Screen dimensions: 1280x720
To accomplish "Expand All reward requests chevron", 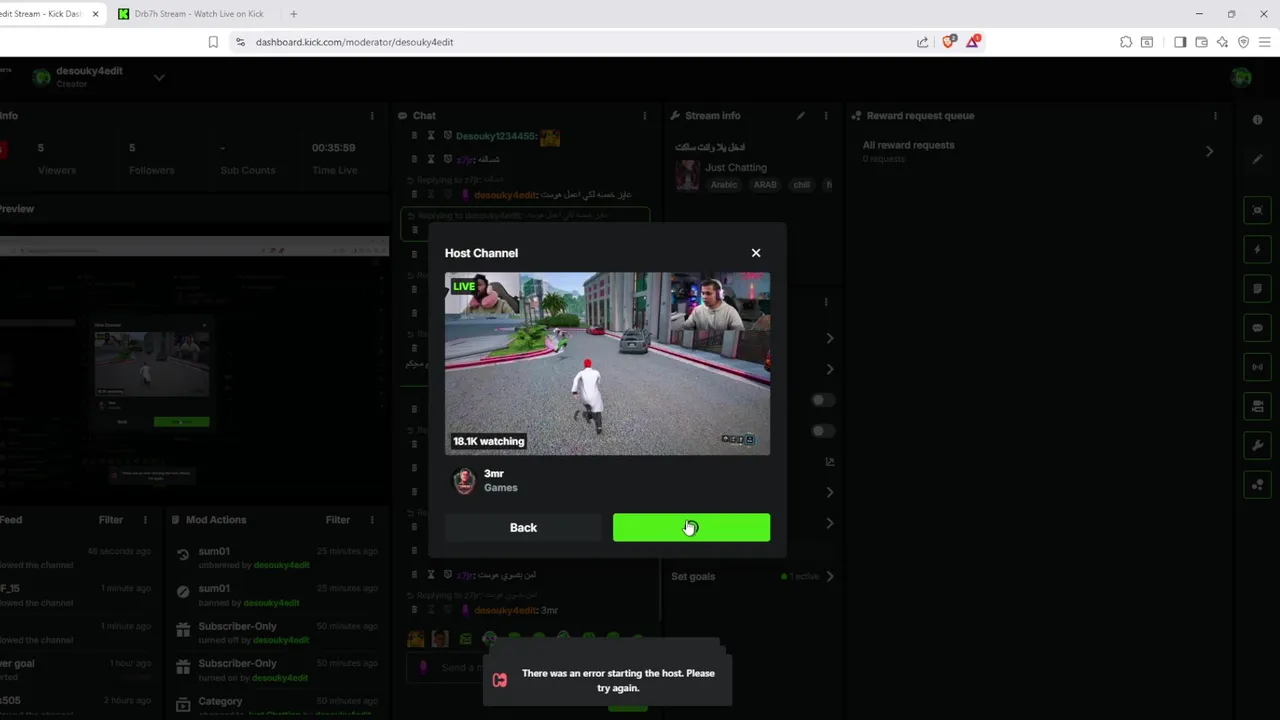I will tap(1209, 152).
